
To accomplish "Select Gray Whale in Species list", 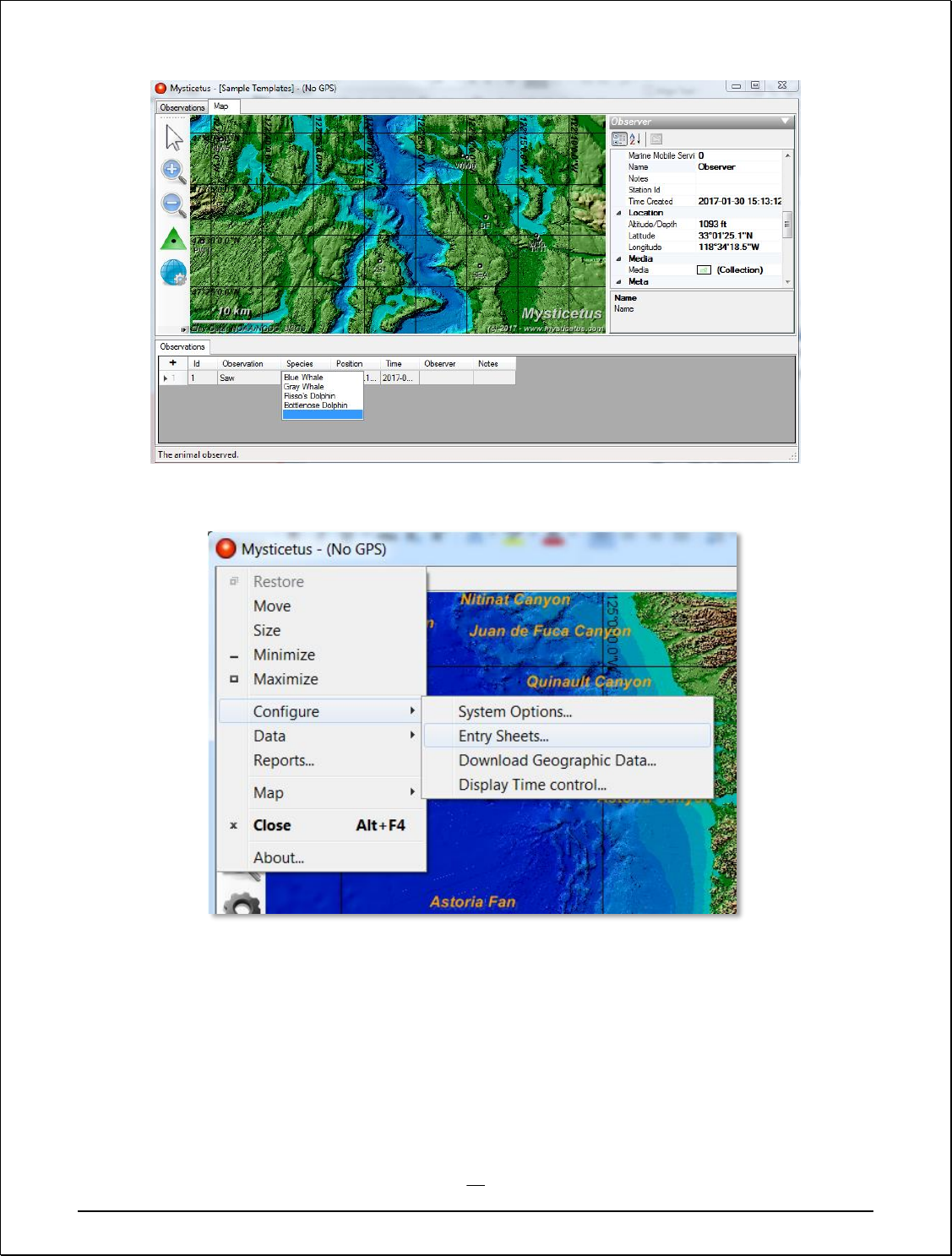I will click(x=323, y=387).
